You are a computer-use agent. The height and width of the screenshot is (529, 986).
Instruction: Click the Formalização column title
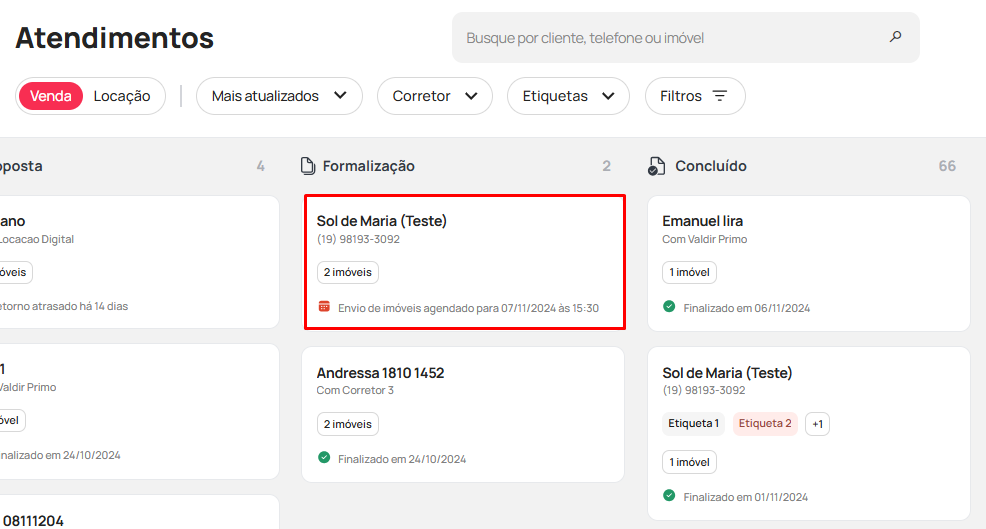(x=368, y=166)
